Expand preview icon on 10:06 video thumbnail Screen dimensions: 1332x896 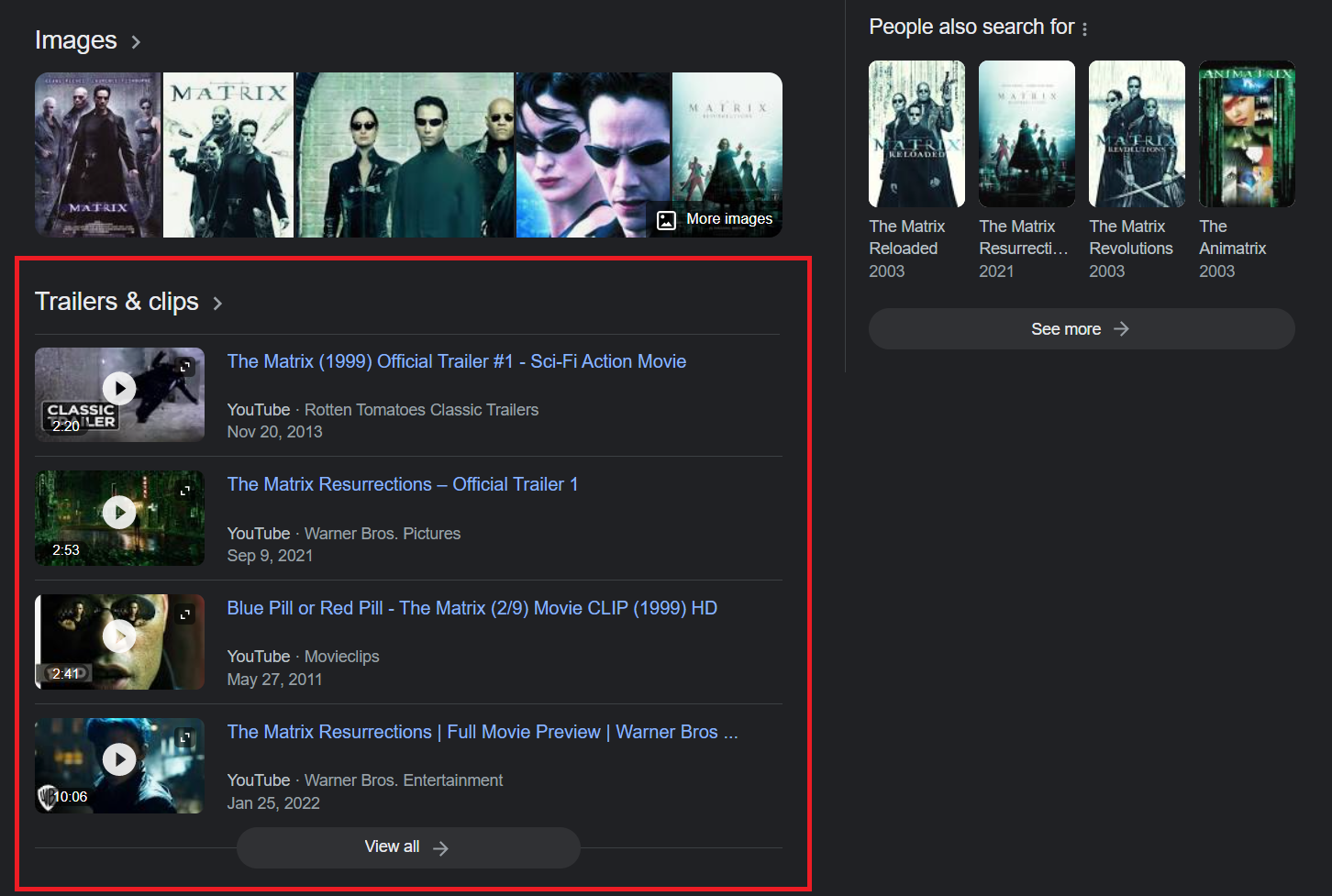[185, 737]
